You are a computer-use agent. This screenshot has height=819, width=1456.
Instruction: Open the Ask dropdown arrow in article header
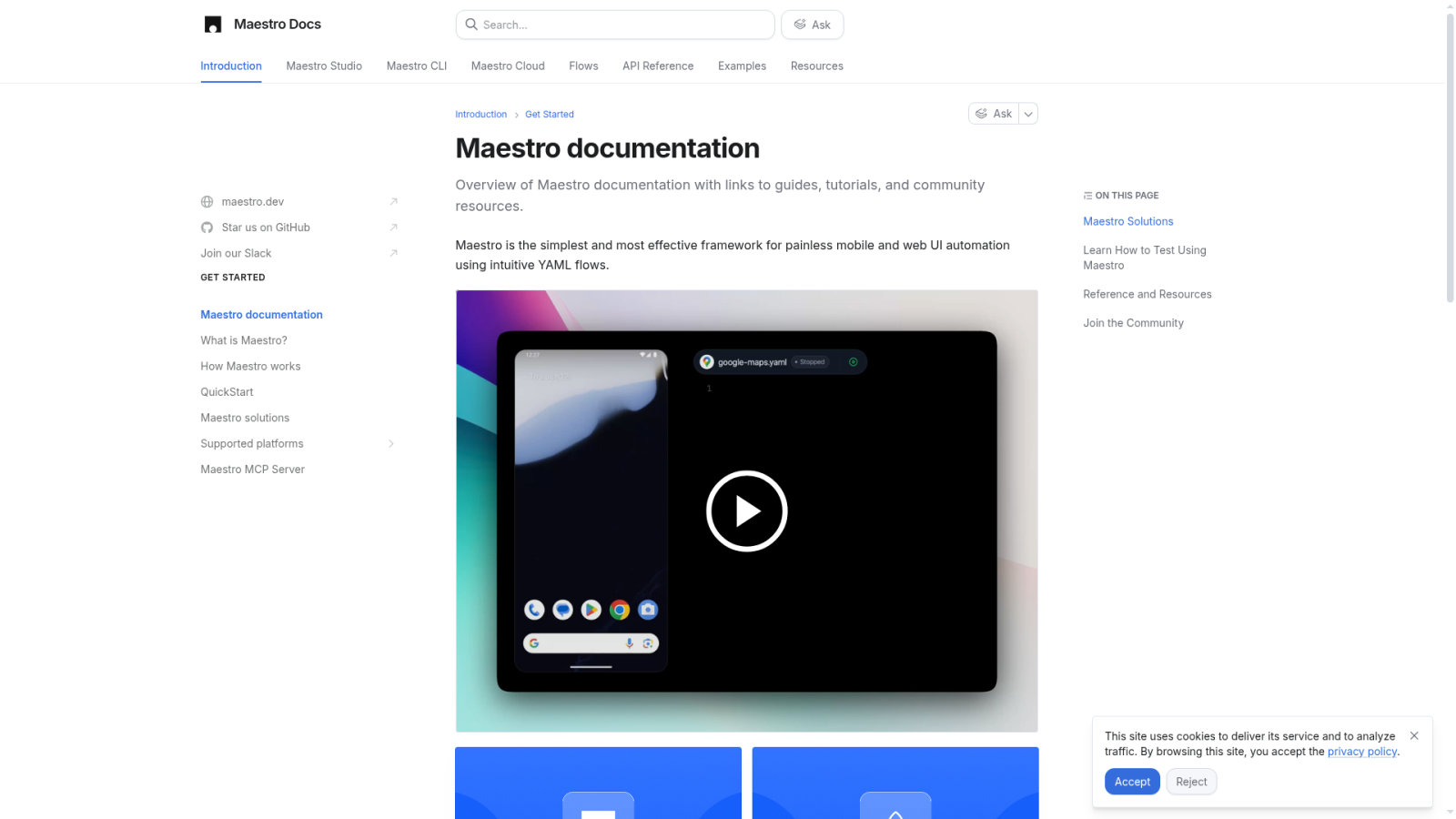pos(1028,114)
